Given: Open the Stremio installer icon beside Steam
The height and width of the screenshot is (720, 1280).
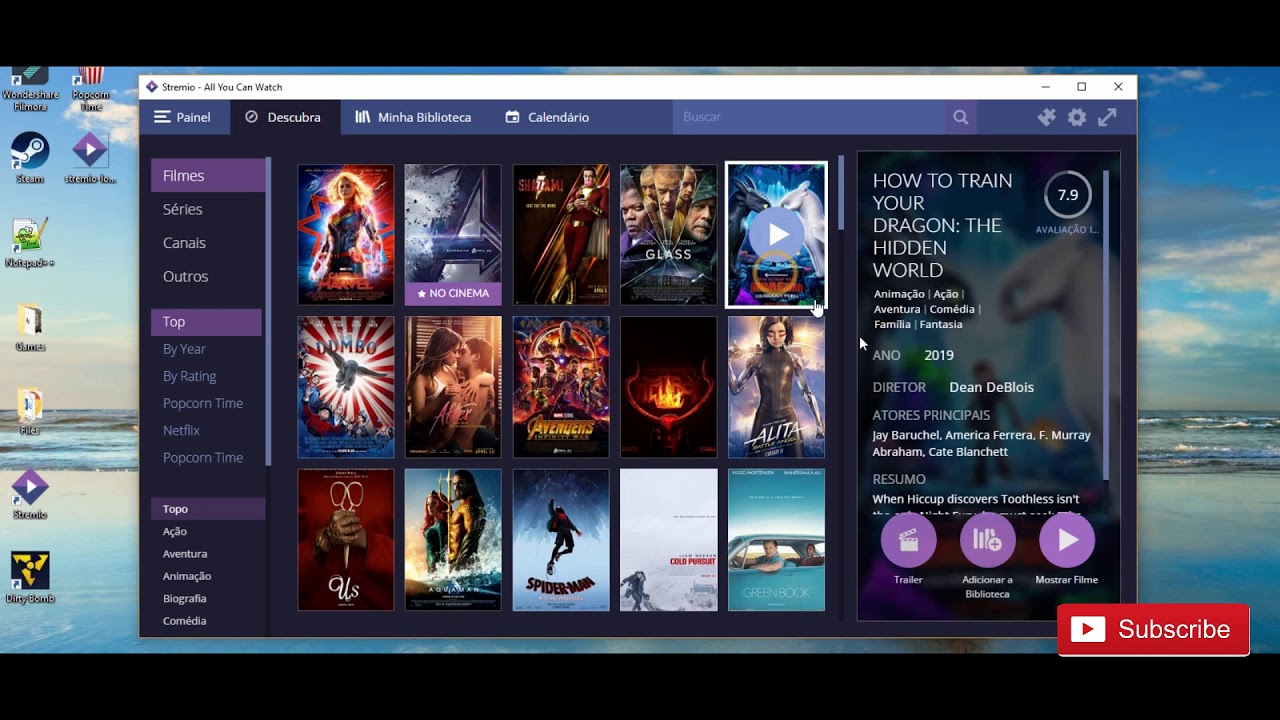Looking at the screenshot, I should [x=91, y=158].
